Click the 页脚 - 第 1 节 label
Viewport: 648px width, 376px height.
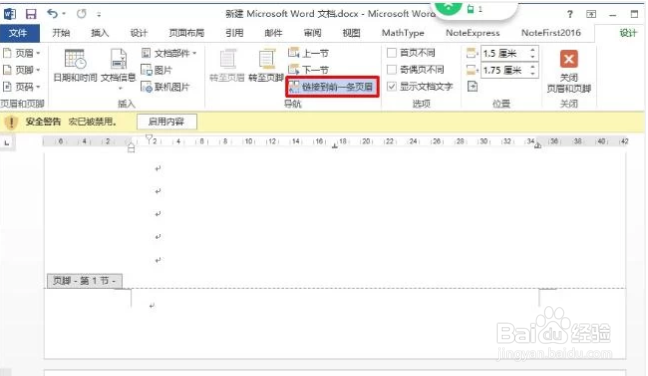[x=84, y=281]
